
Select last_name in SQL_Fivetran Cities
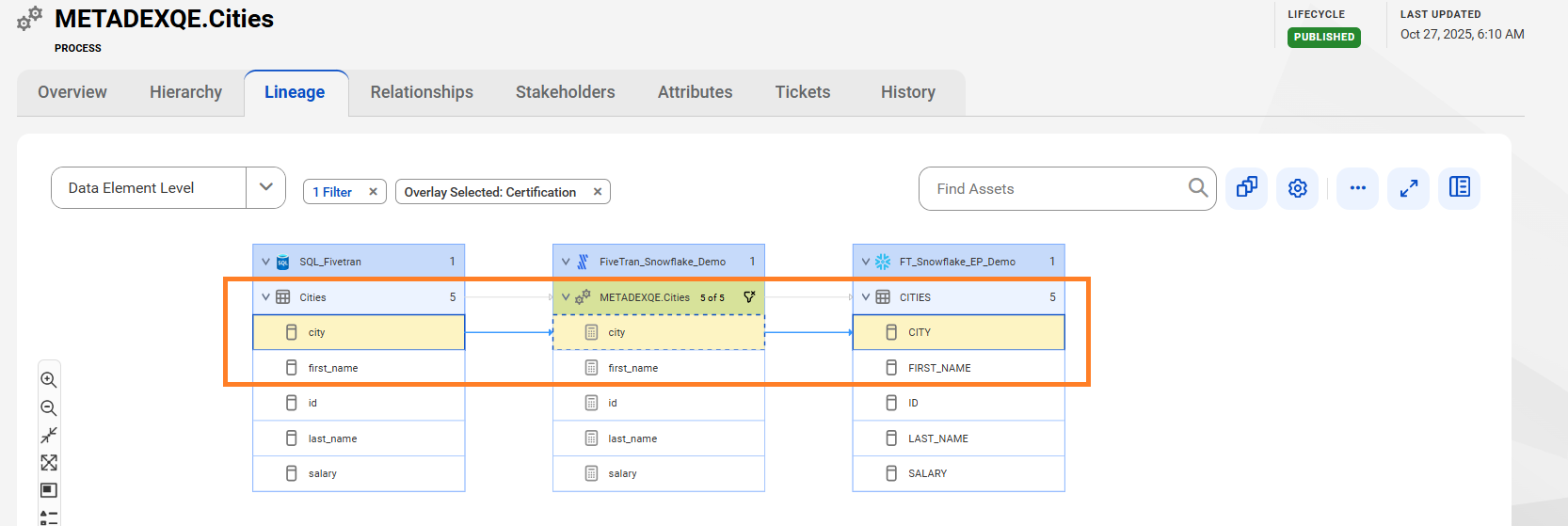coord(359,438)
